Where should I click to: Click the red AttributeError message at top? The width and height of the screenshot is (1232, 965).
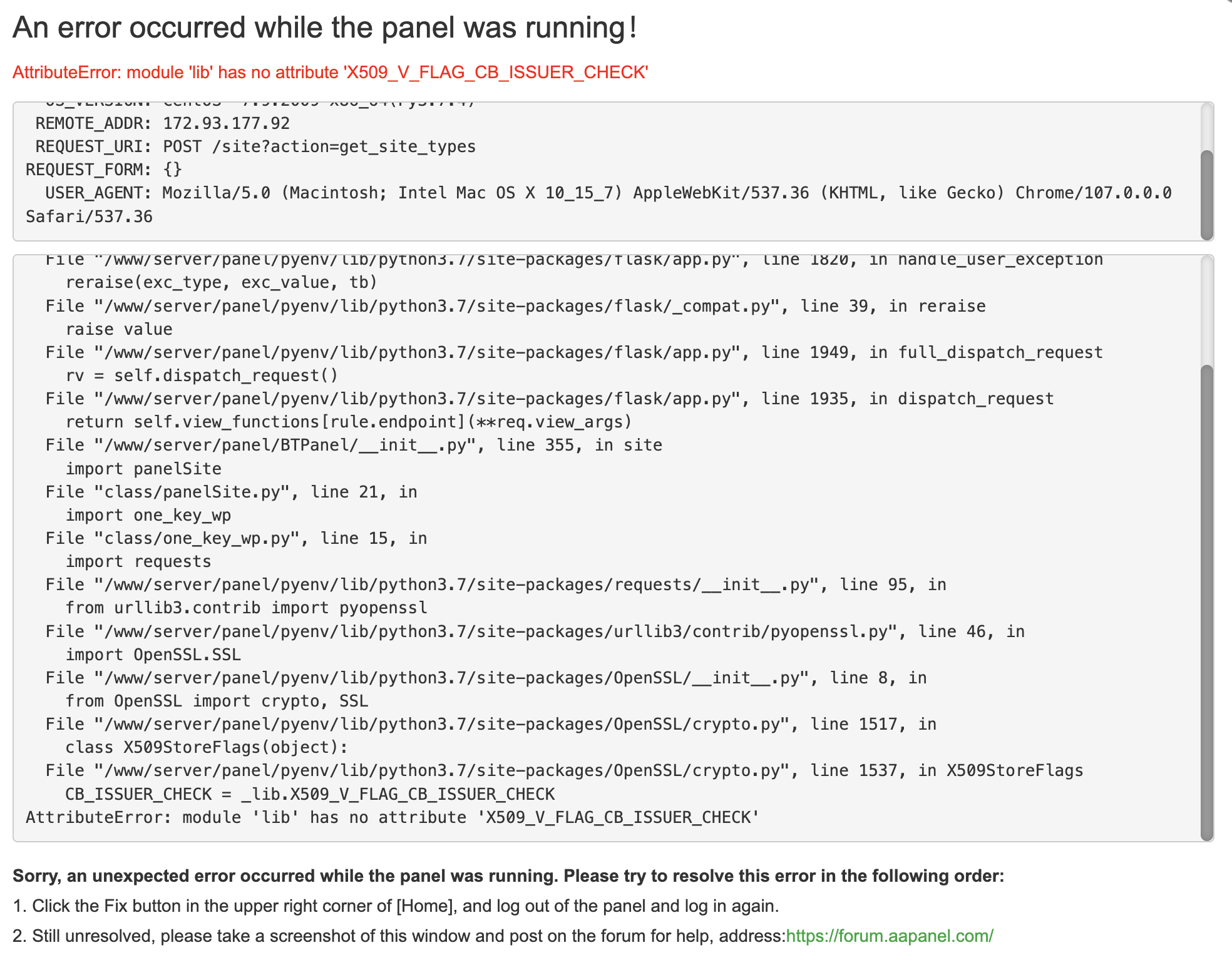(x=330, y=73)
